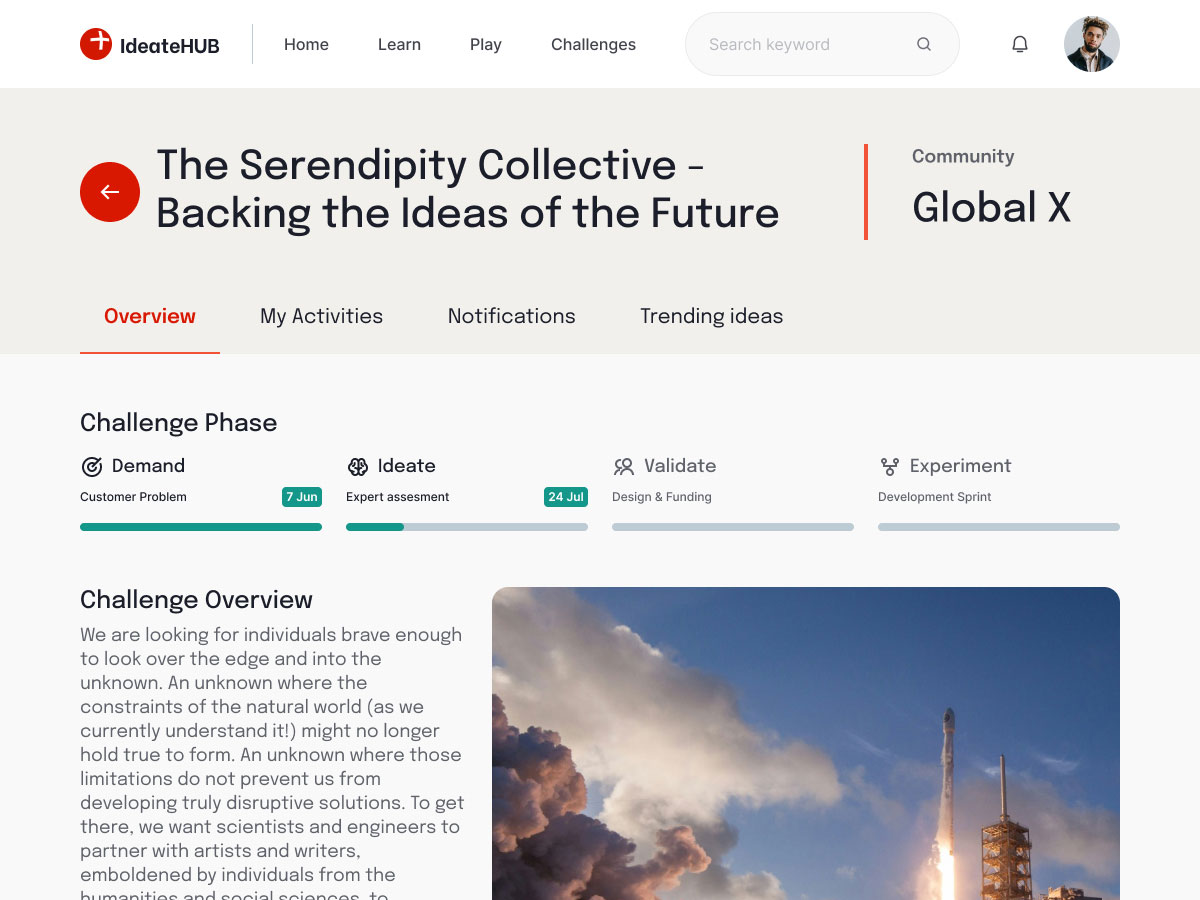
Task: Click the Ideate phase progress bar
Action: [467, 527]
